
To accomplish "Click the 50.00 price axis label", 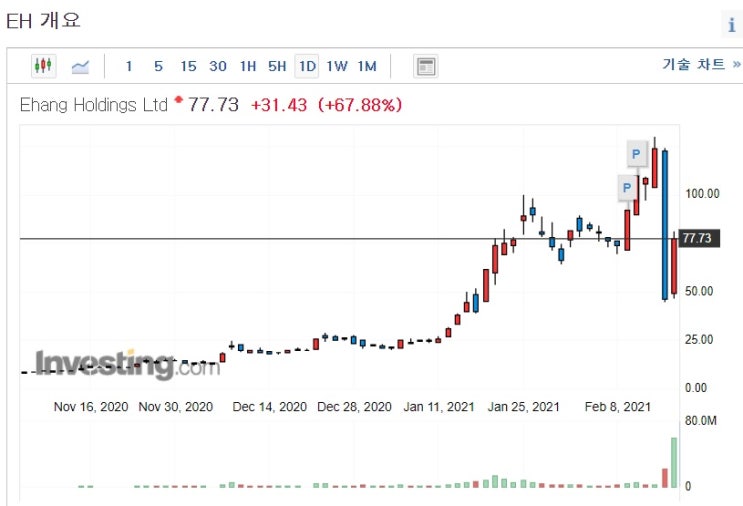I will 699,291.
